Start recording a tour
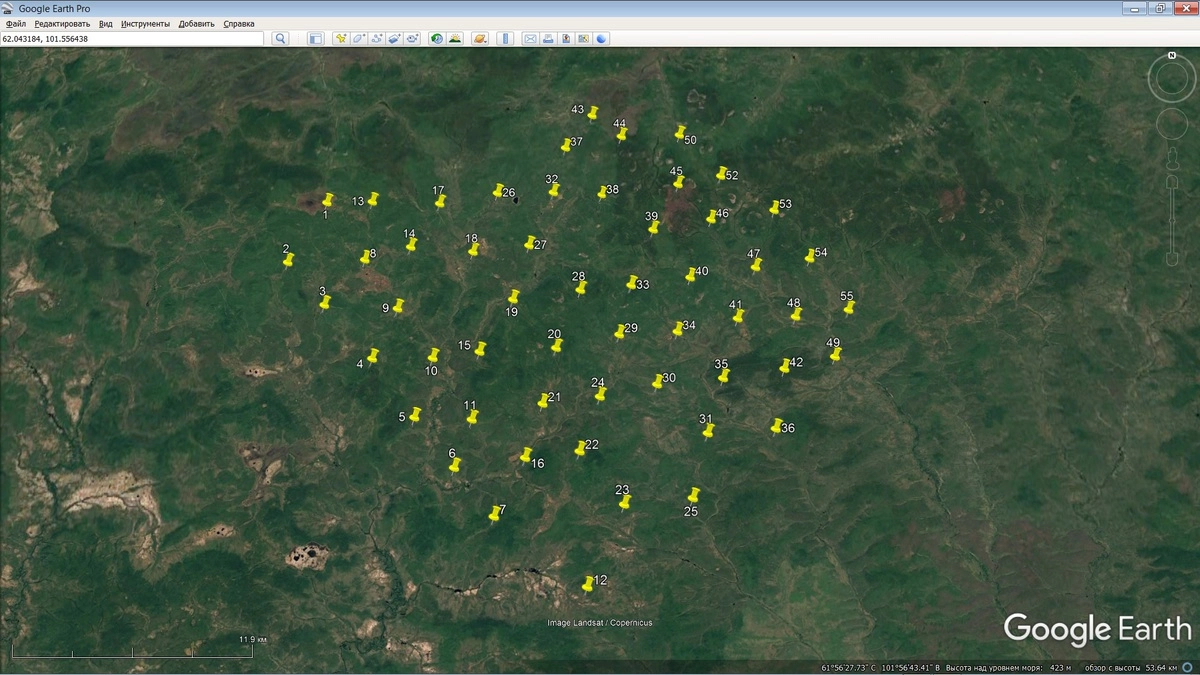Viewport: 1200px width, 675px height. point(413,38)
